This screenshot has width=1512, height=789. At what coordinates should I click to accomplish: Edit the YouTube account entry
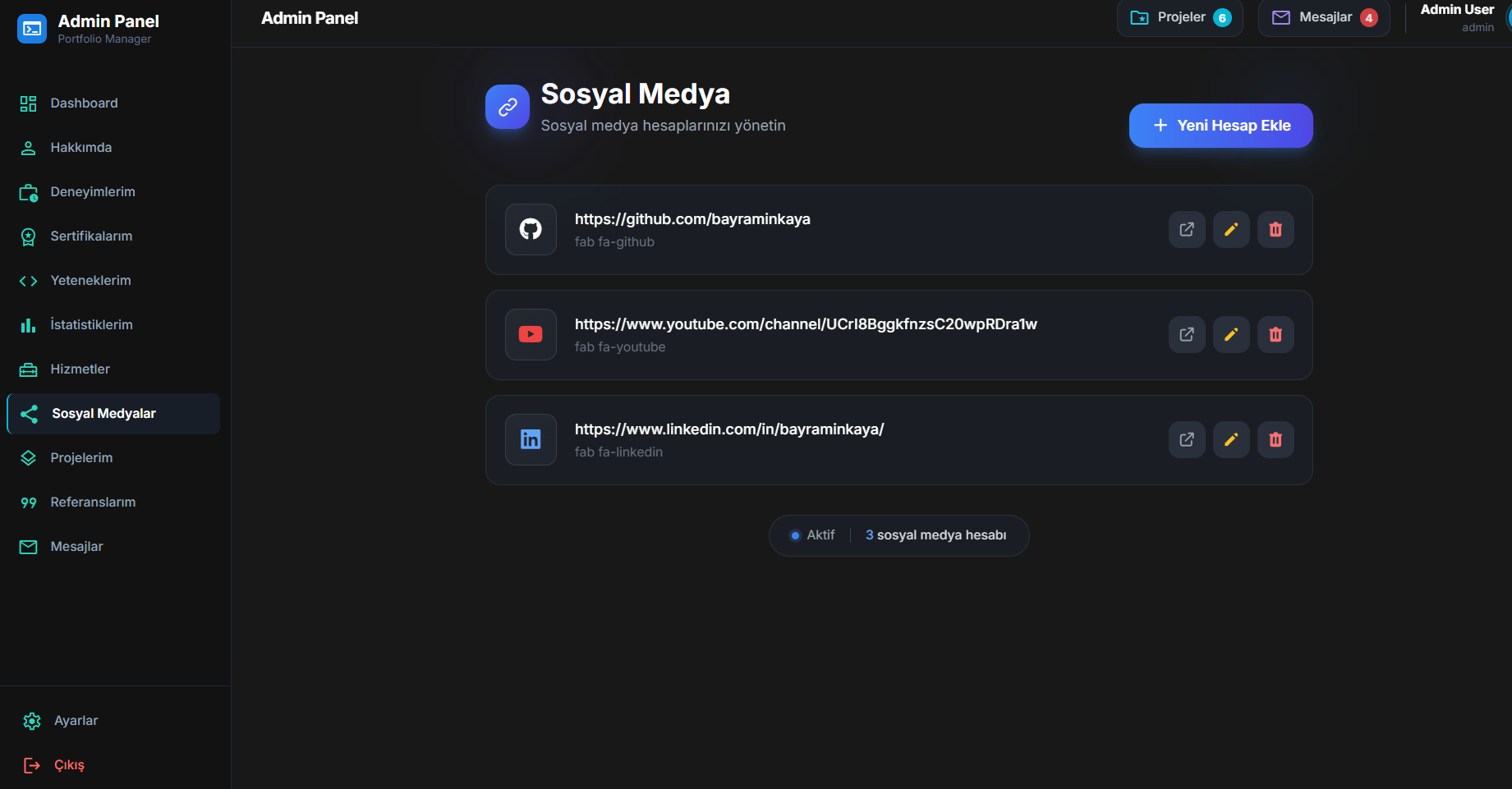[x=1231, y=334]
